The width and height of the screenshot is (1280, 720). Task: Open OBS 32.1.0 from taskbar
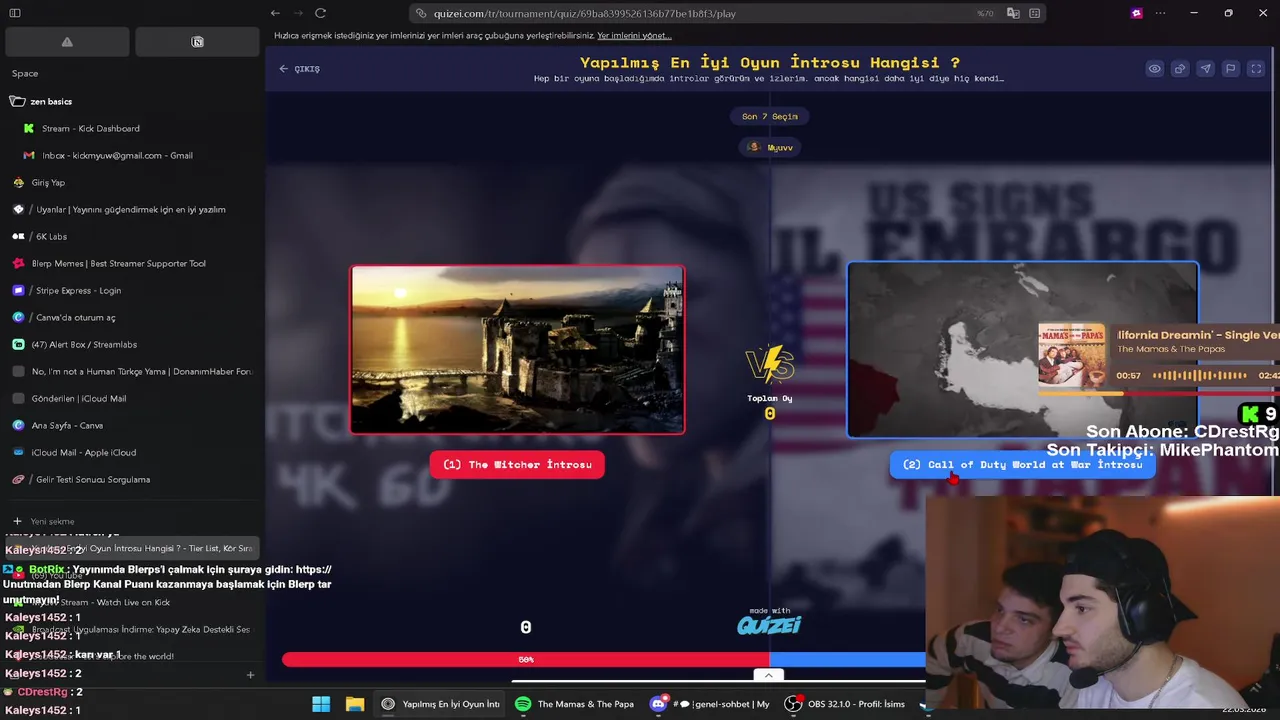pos(845,704)
